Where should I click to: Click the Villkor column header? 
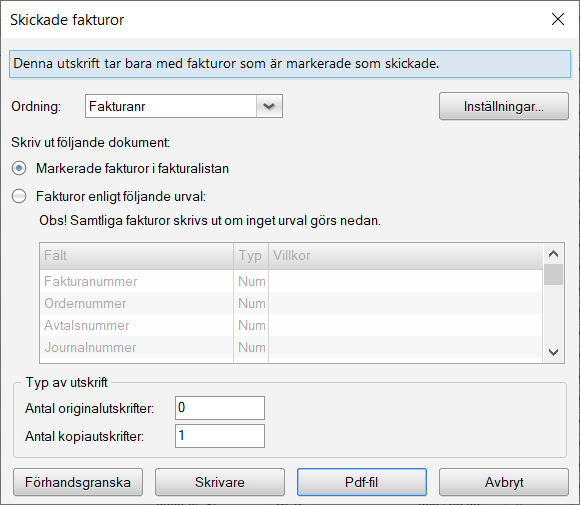pyautogui.click(x=405, y=256)
